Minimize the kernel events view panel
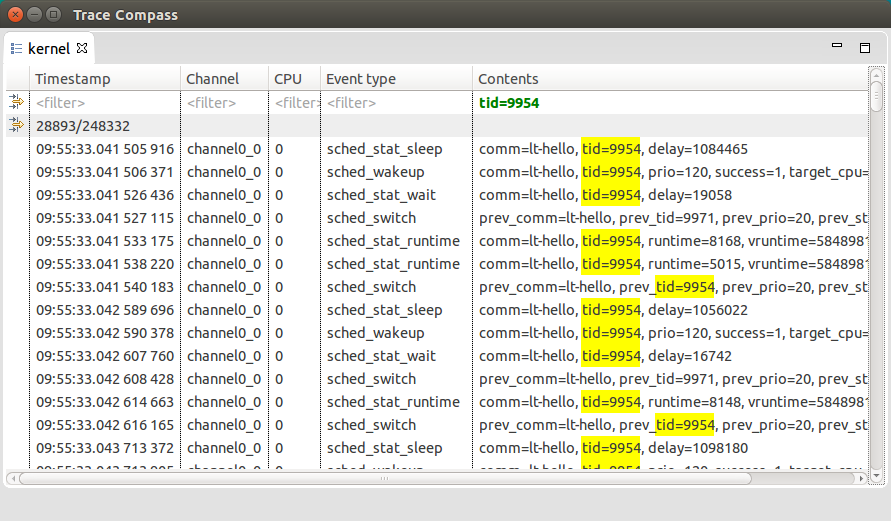Image resolution: width=891 pixels, height=521 pixels. pyautogui.click(x=838, y=46)
